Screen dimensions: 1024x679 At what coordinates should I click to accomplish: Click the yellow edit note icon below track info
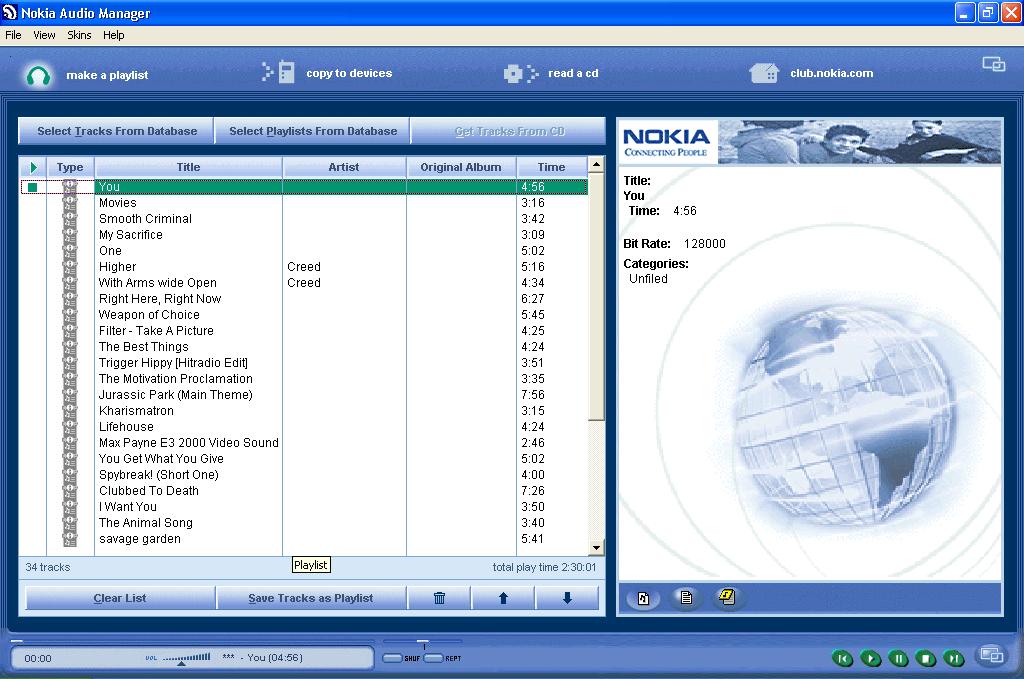pyautogui.click(x=727, y=597)
